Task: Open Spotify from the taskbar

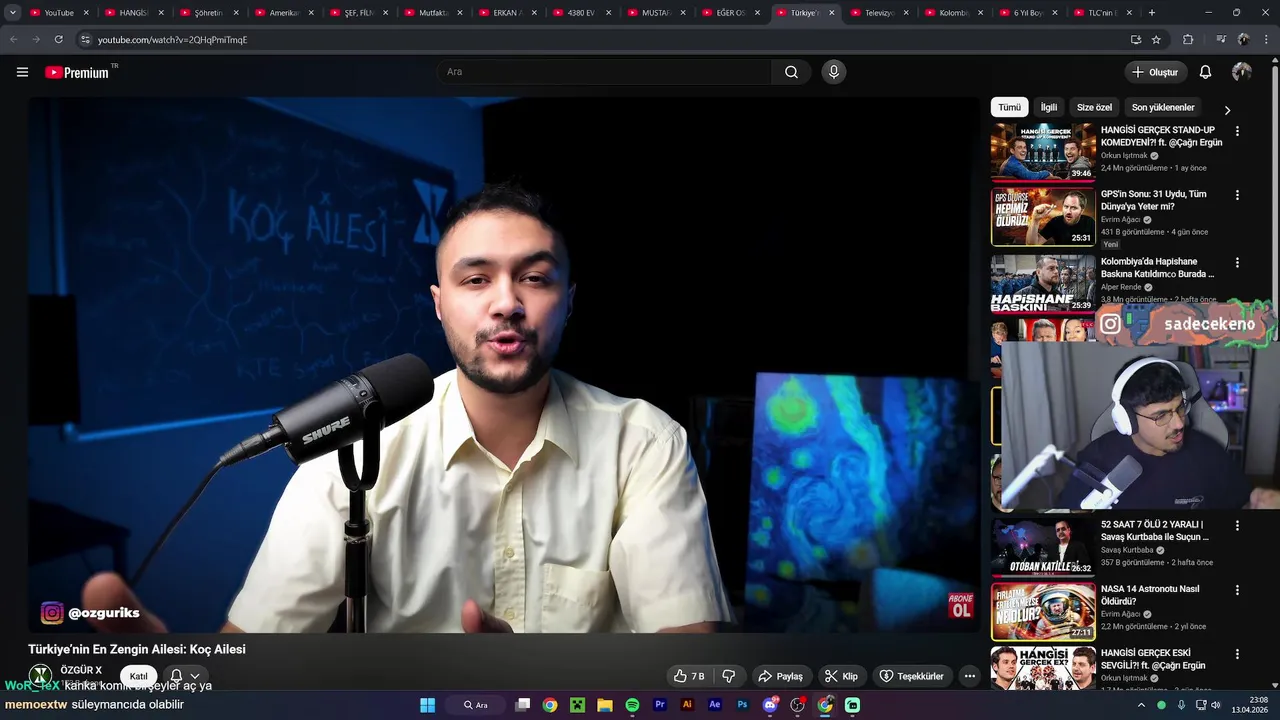Action: (x=632, y=705)
